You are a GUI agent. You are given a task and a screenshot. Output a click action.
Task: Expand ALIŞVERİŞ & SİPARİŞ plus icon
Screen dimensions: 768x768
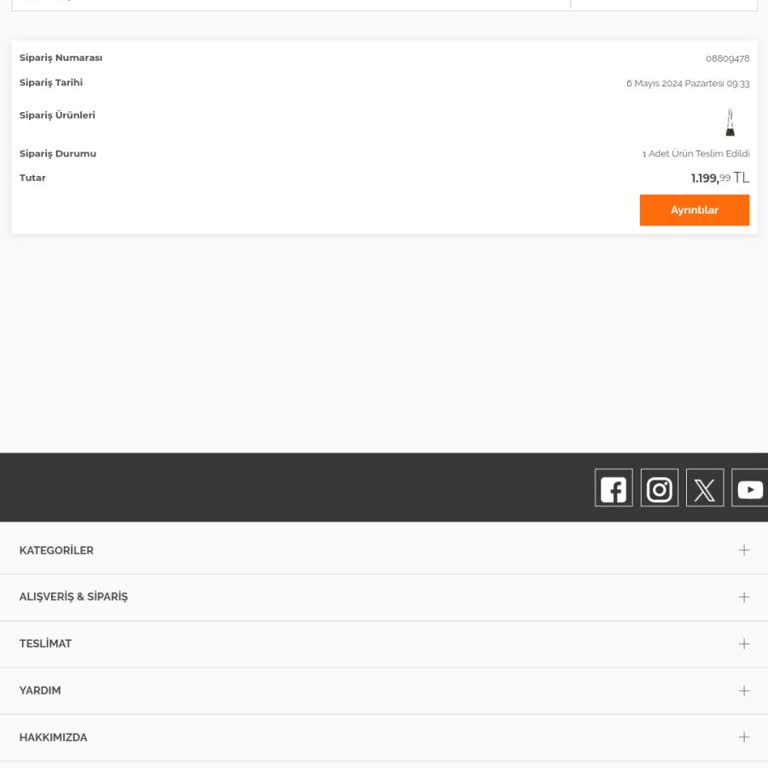744,597
